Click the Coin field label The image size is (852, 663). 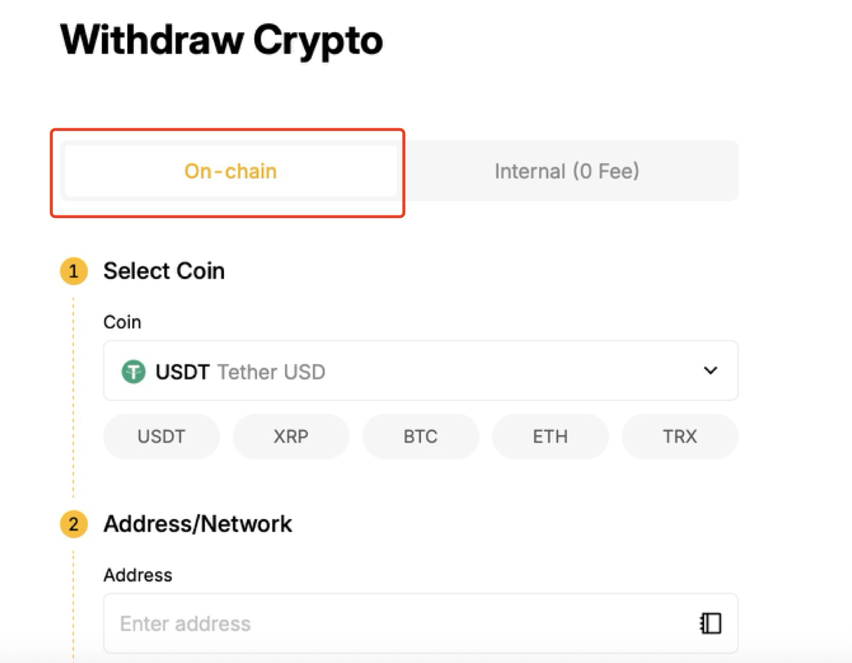122,322
